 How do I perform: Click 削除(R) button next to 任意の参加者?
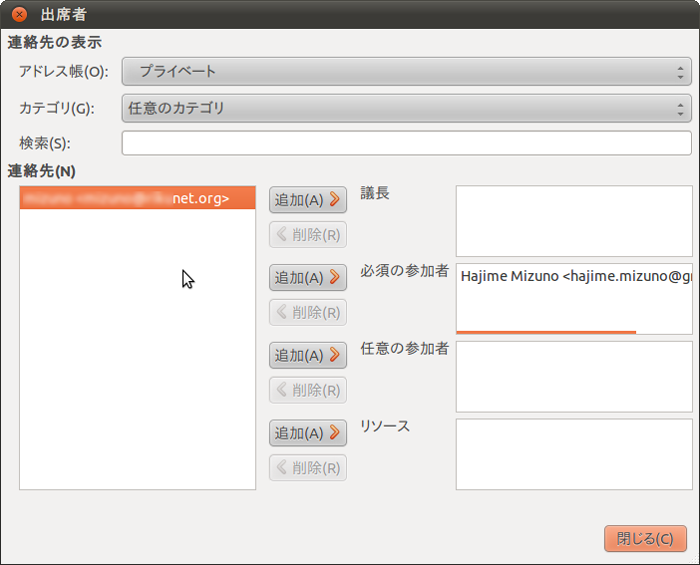point(308,390)
